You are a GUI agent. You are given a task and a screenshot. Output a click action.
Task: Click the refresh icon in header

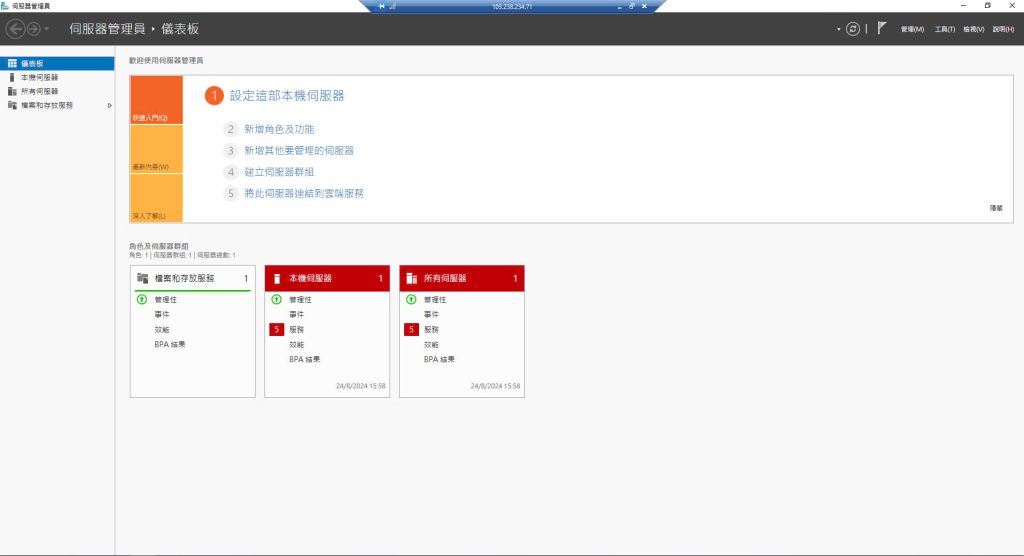coord(852,29)
